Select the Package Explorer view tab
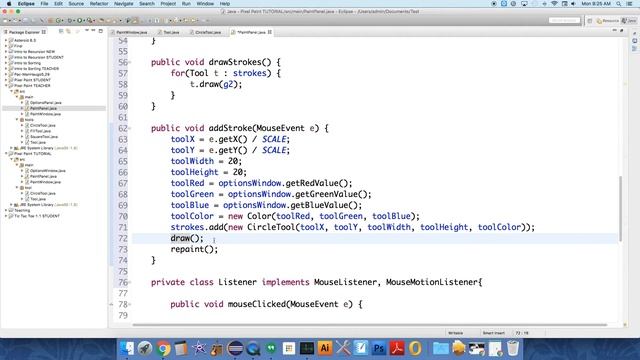The image size is (640, 360). point(24,32)
